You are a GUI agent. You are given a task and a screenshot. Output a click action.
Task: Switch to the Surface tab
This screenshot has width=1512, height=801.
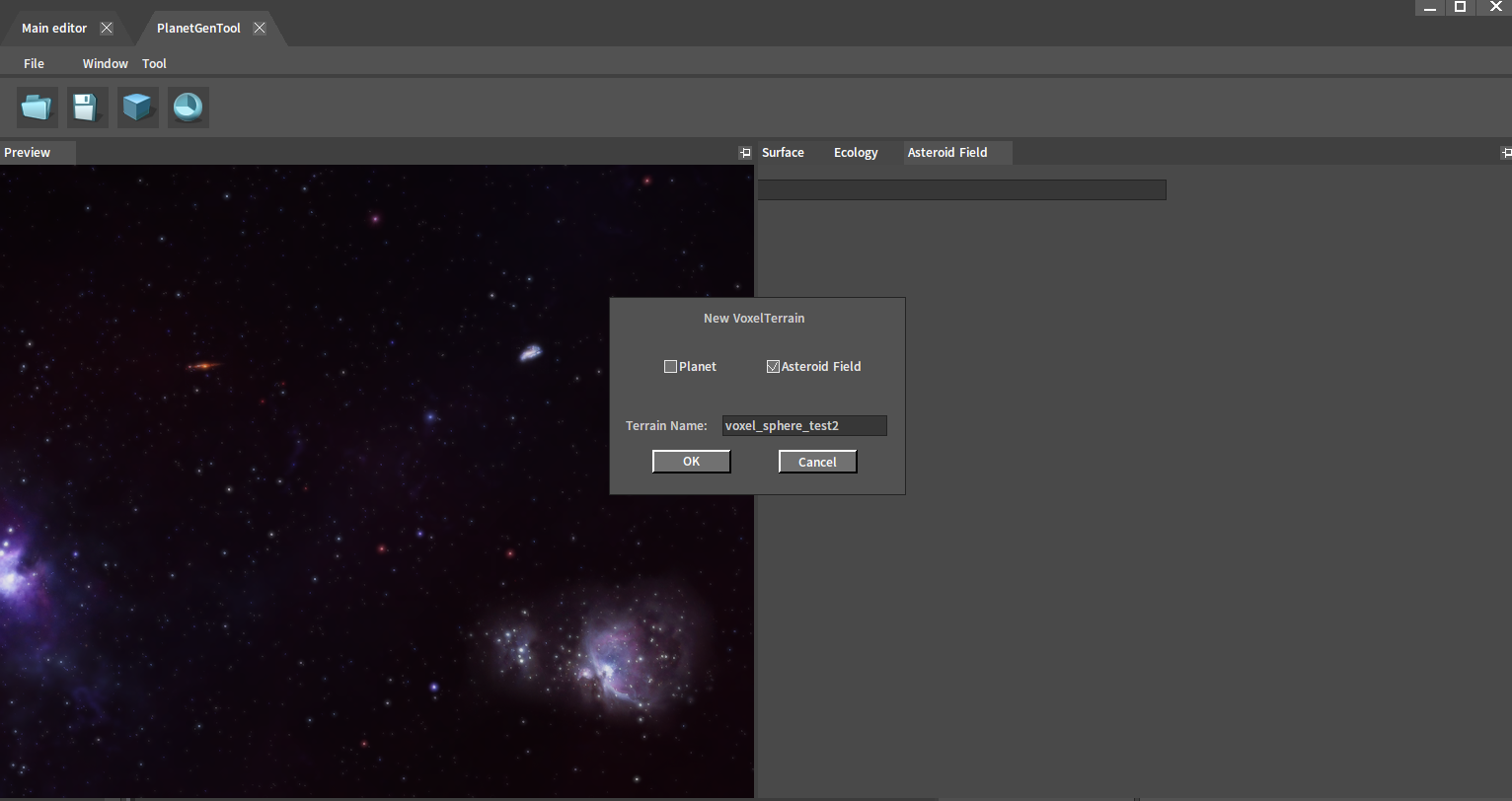783,153
